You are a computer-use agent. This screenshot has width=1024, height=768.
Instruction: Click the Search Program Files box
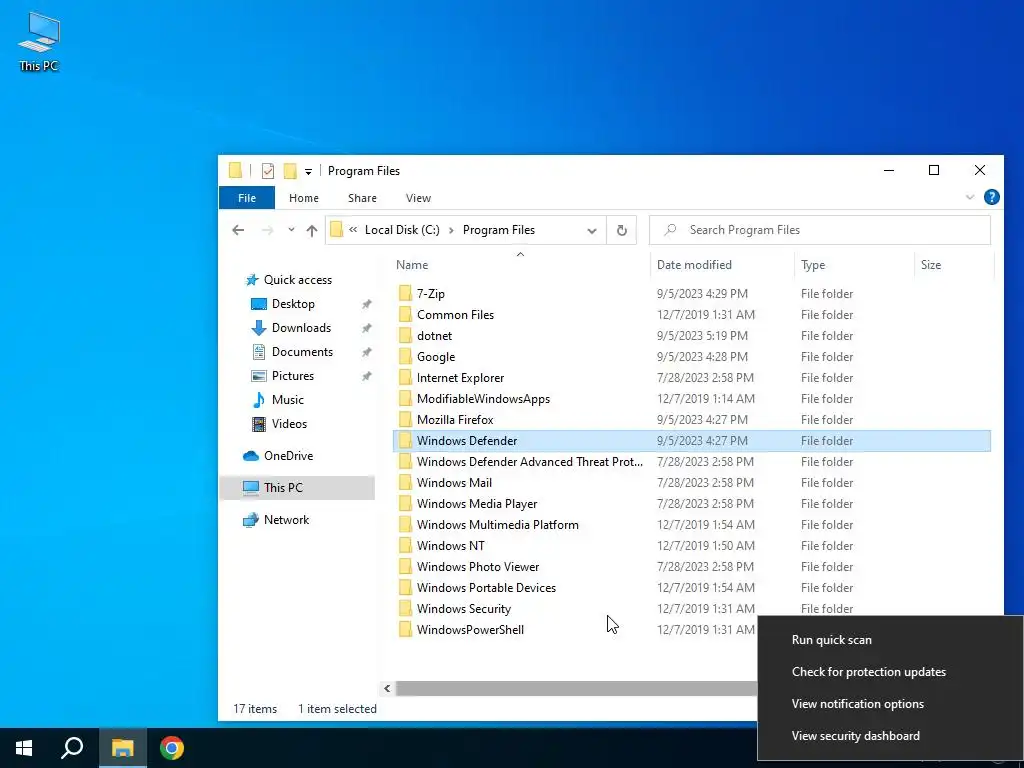(820, 230)
